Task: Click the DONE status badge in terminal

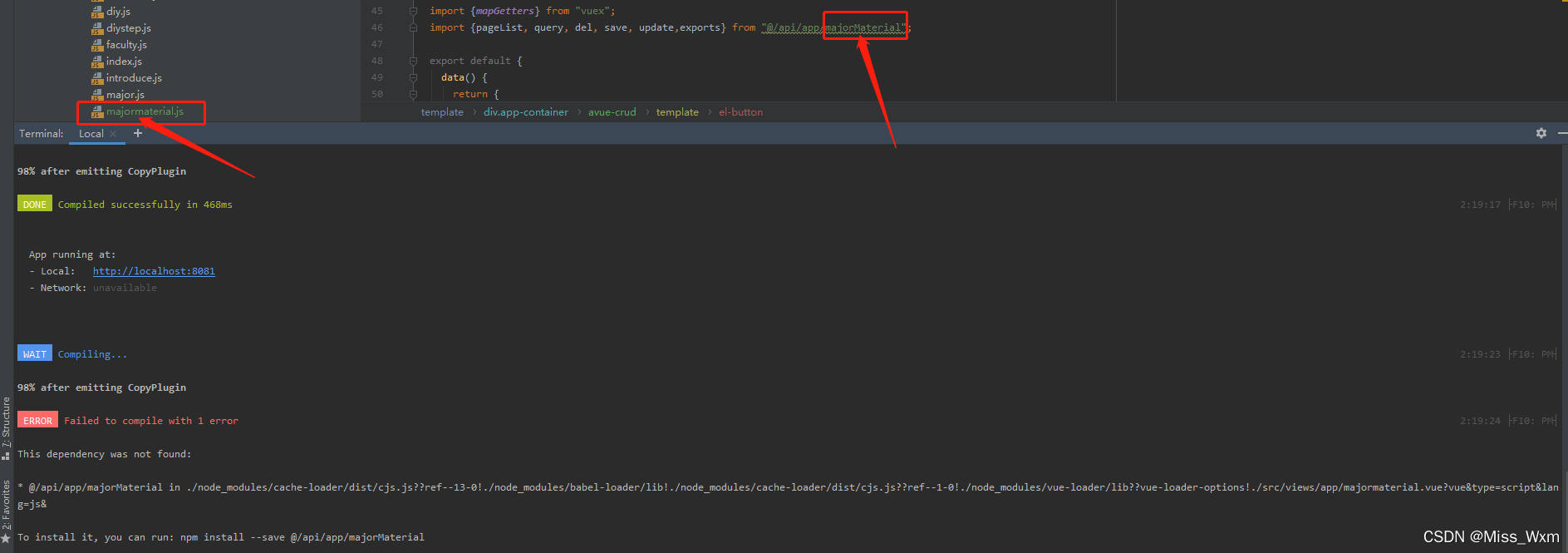Action: point(35,204)
